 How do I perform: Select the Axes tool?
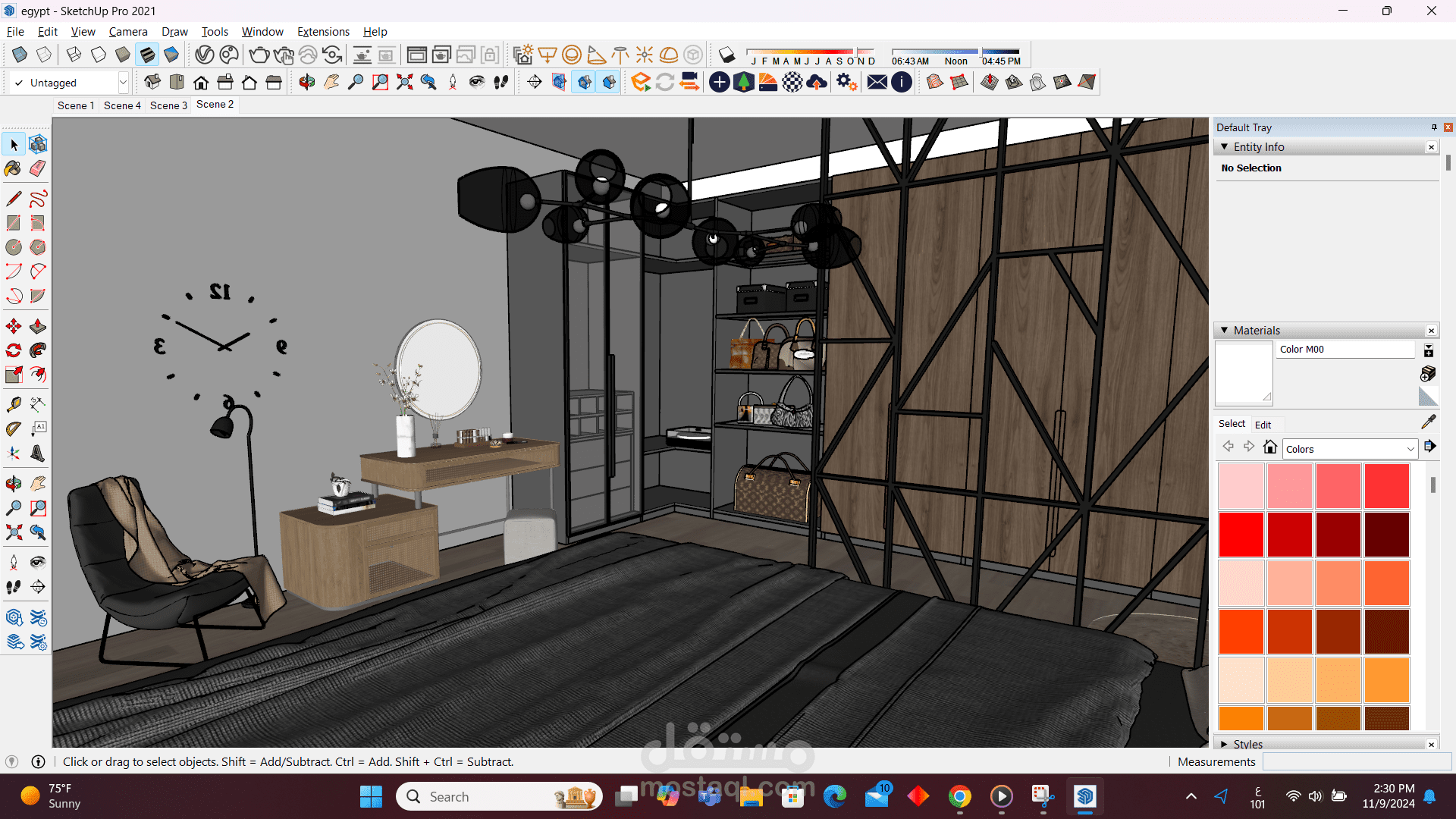(x=14, y=453)
